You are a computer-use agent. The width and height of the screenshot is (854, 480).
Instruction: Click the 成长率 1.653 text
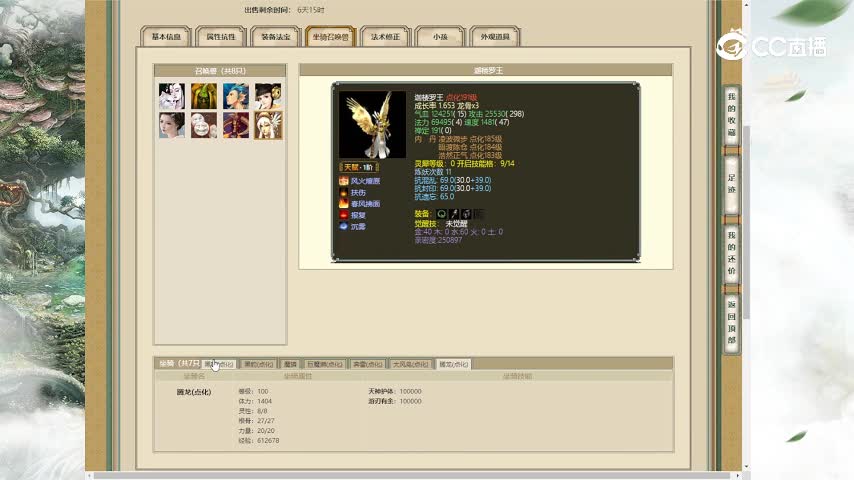434,106
